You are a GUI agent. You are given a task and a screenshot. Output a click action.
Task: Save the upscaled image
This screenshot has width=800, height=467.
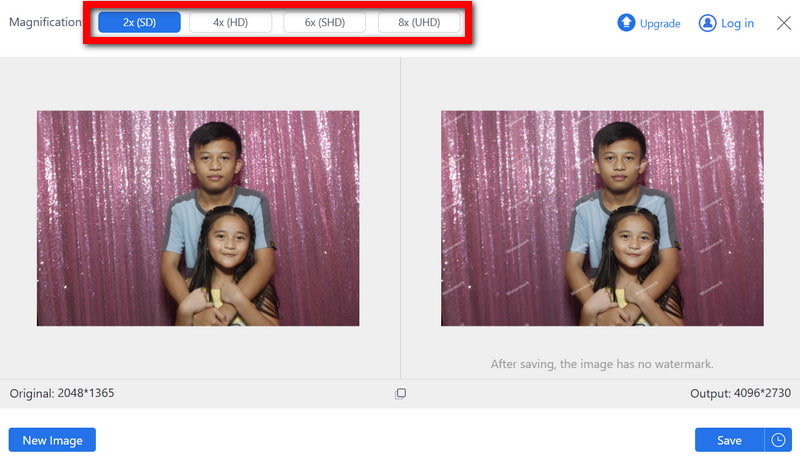729,440
